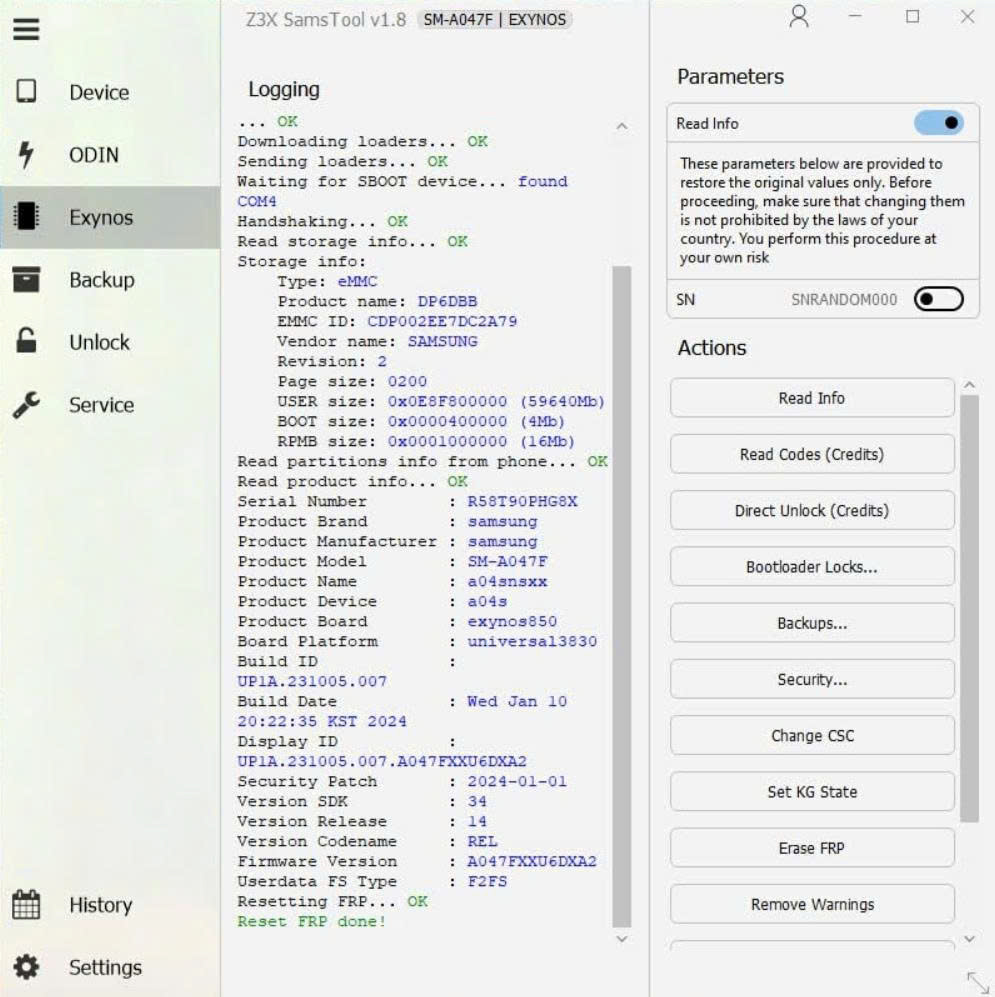Click the Erase FRP button
The image size is (995, 997).
click(x=812, y=848)
